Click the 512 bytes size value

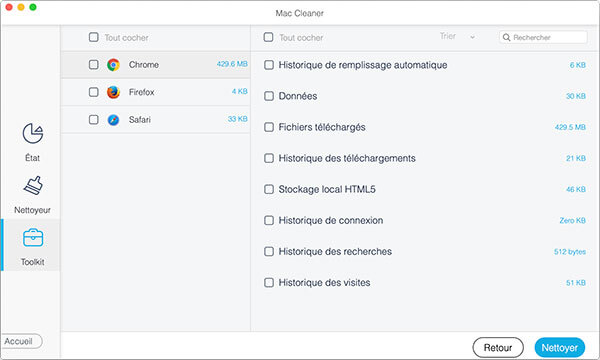570,252
